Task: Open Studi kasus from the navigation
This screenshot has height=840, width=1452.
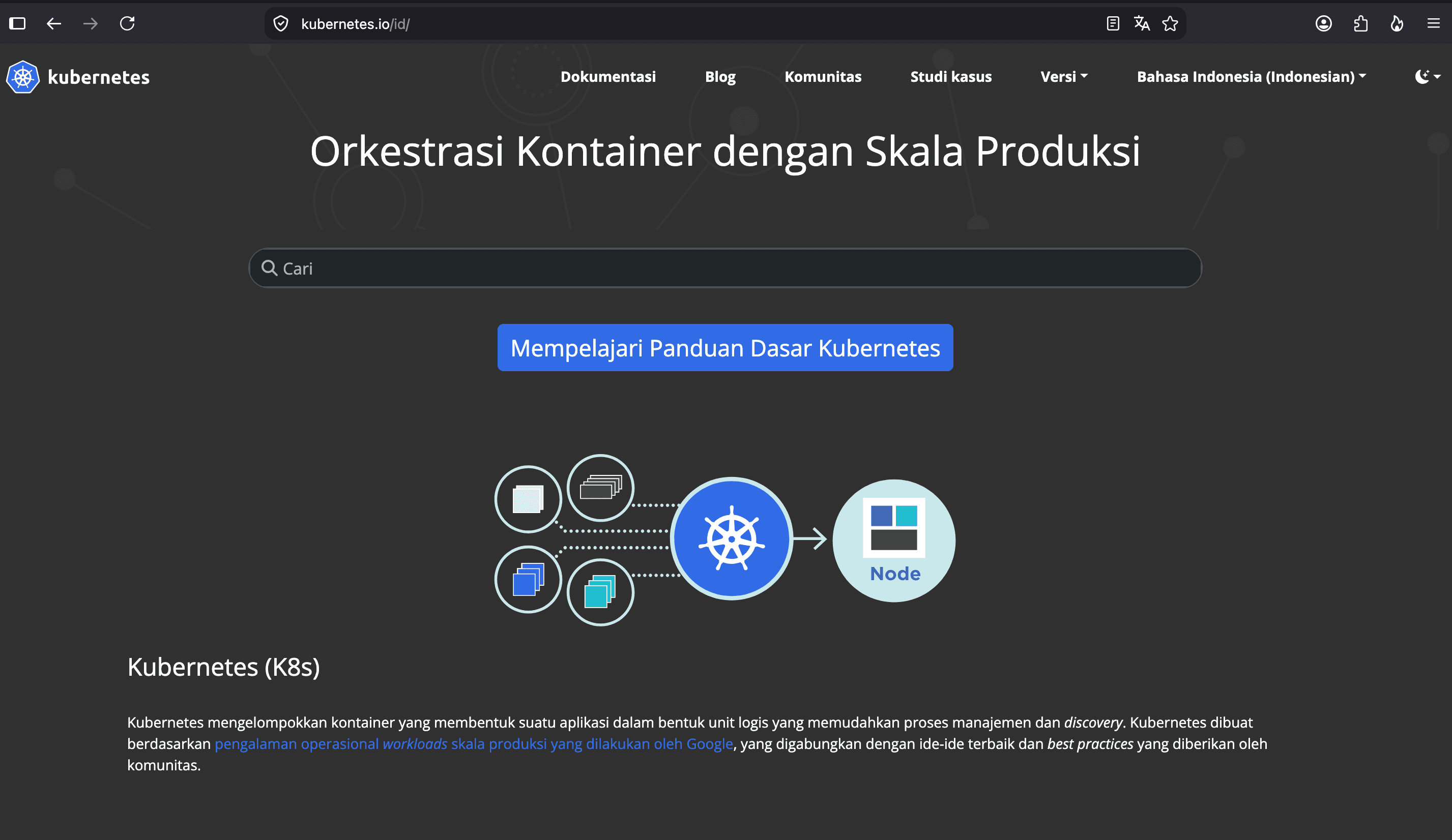Action: (951, 77)
